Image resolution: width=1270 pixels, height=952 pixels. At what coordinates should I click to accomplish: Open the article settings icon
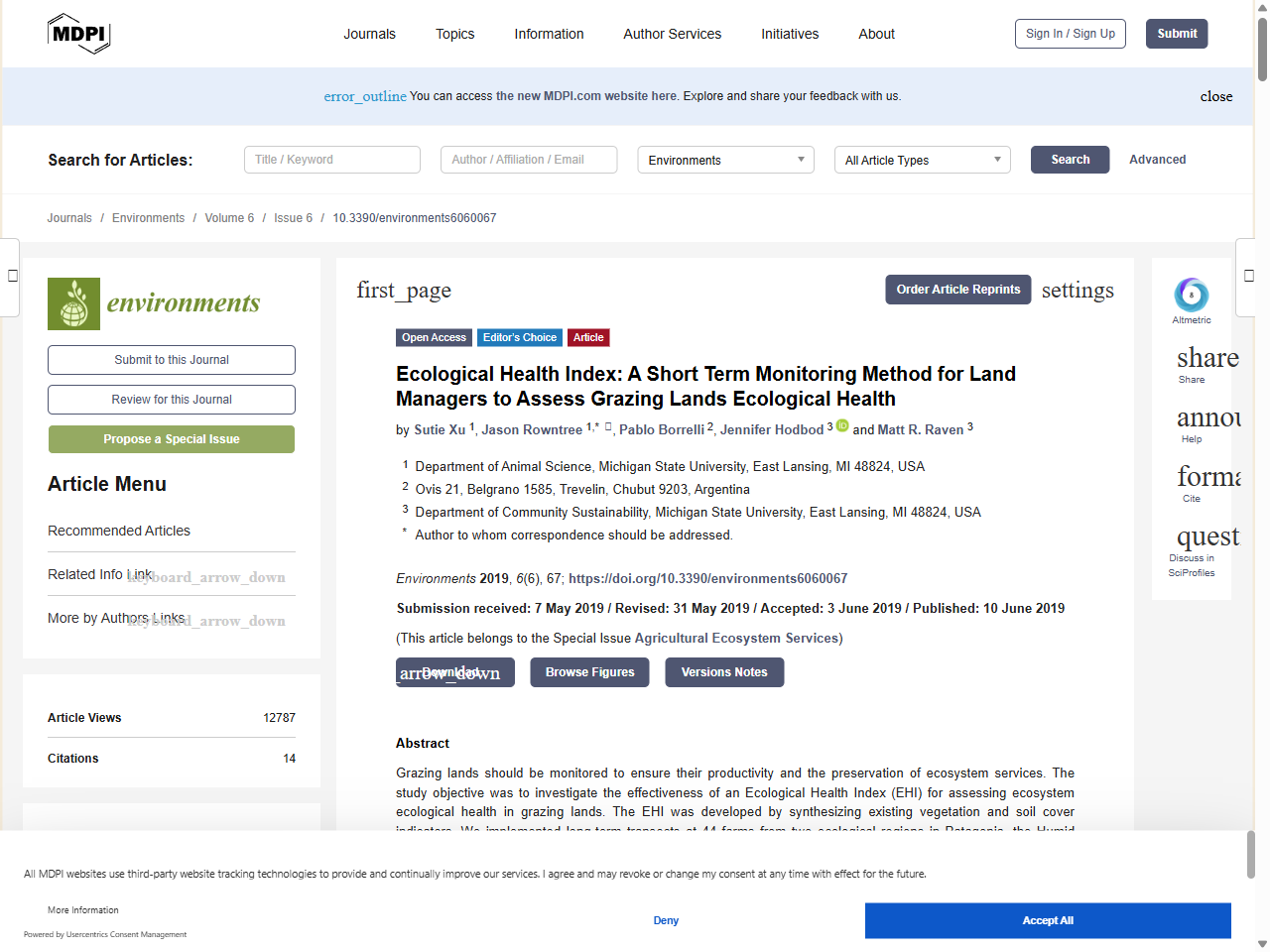[x=1077, y=291]
